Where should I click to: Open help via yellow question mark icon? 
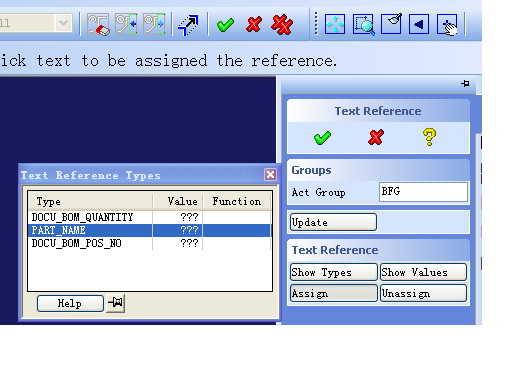[x=429, y=137]
